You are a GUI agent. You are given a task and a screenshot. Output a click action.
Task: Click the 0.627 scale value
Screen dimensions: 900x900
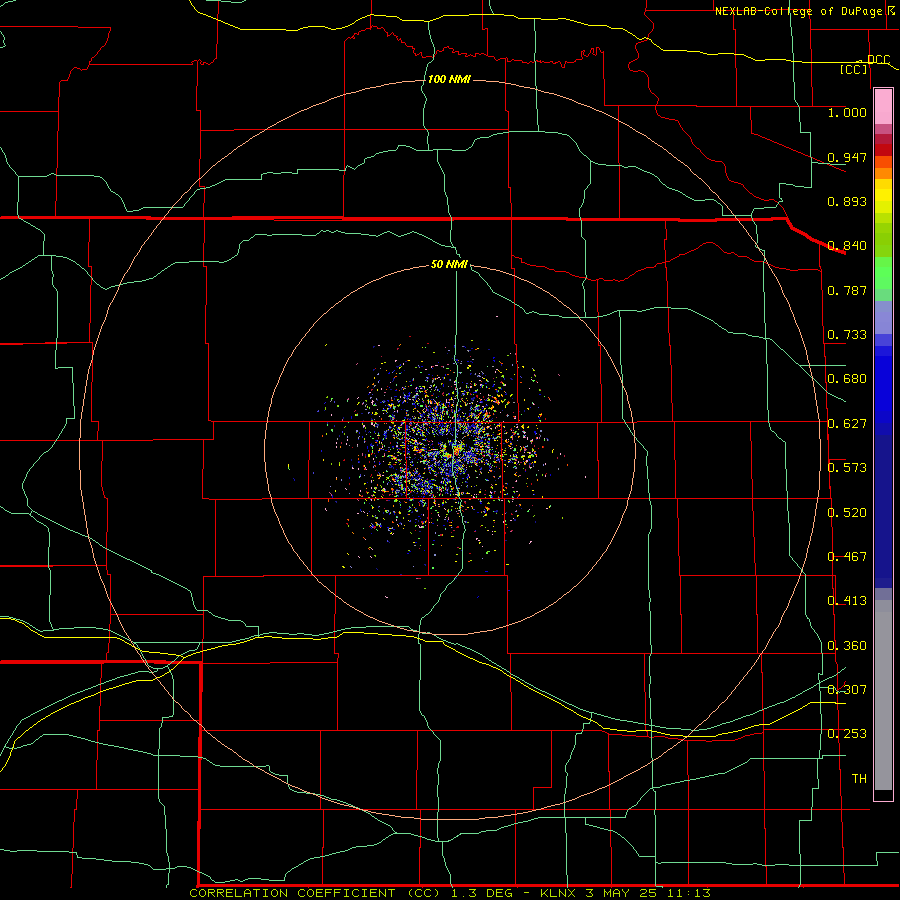coord(847,424)
